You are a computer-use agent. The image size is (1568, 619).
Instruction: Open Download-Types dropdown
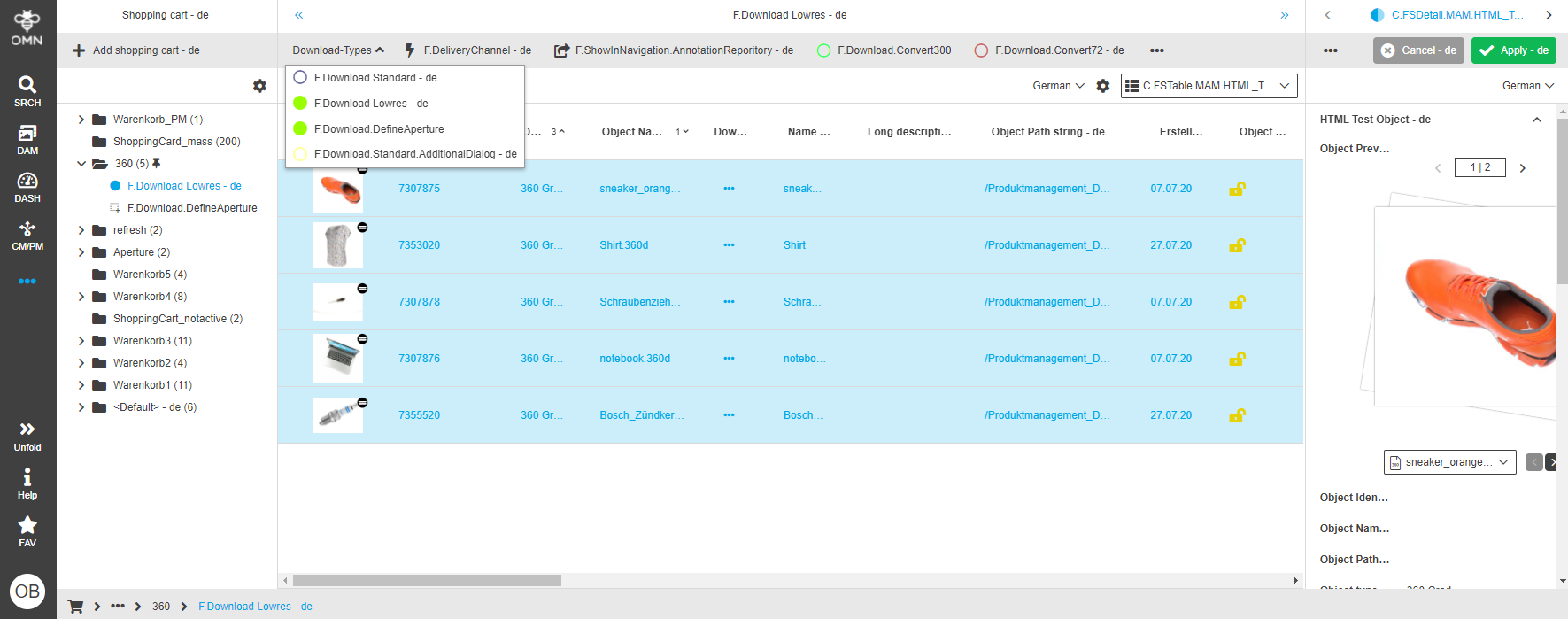338,50
